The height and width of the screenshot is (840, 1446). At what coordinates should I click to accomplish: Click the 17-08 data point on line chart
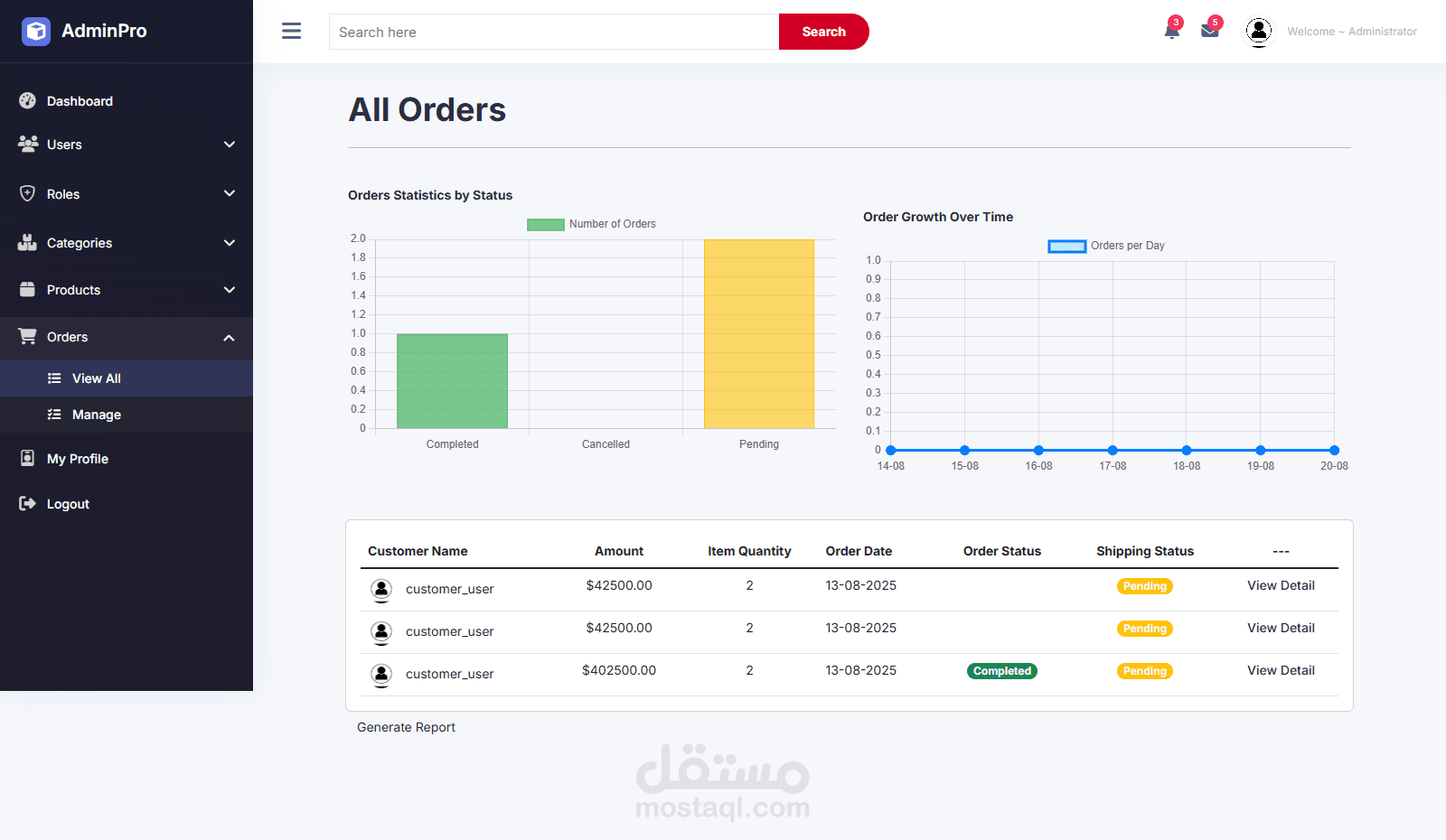[1113, 450]
